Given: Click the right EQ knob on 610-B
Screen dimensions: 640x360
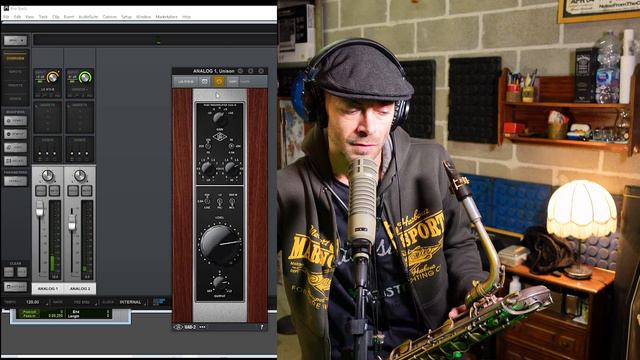Looking at the screenshot, I should (232, 168).
